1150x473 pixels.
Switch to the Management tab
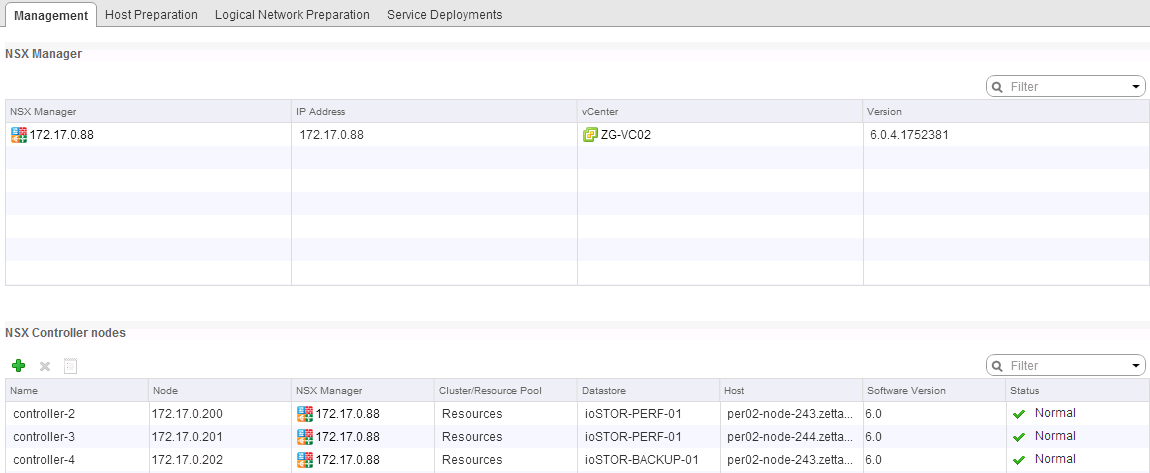51,15
